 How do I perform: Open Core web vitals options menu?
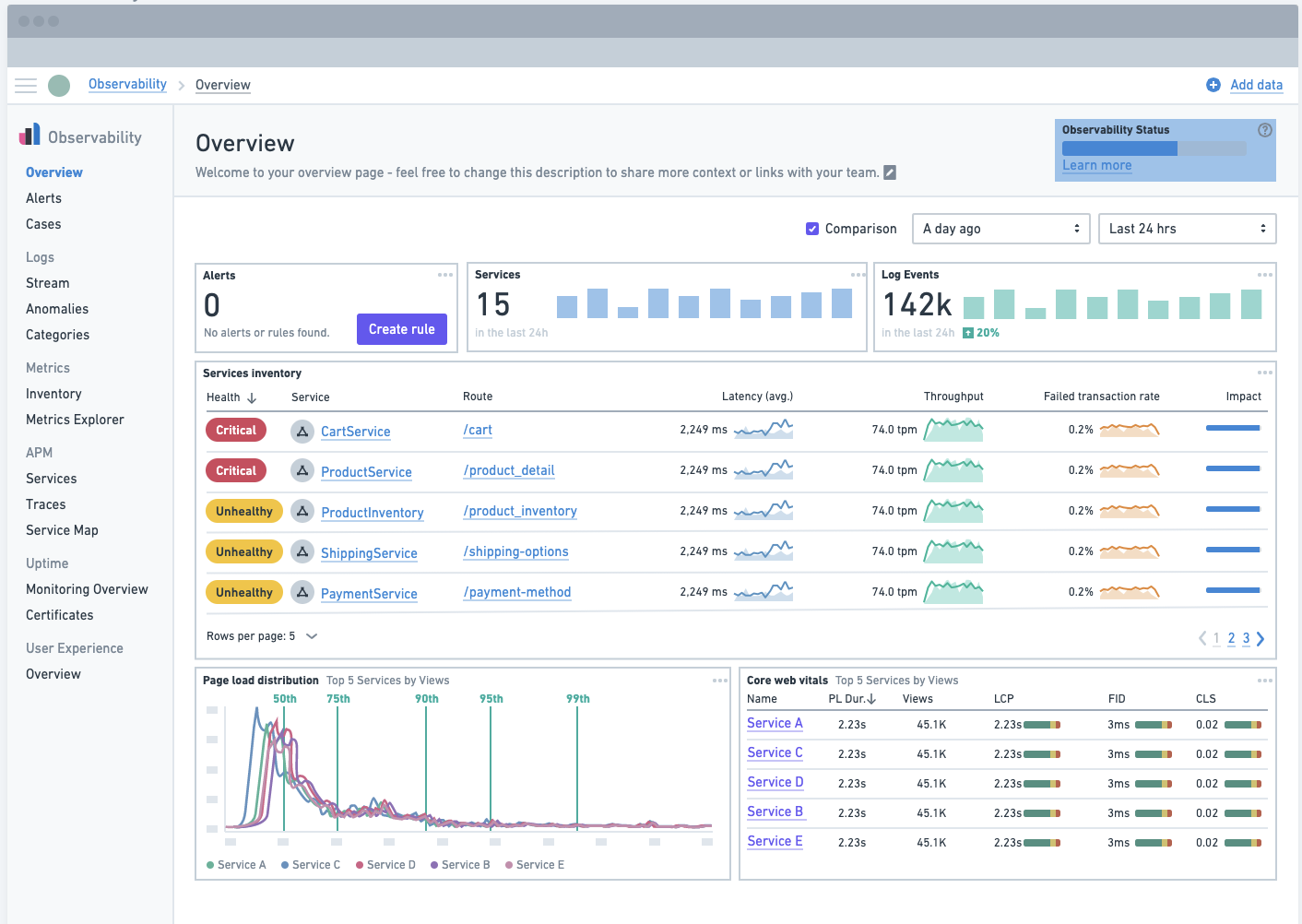coord(1265,681)
